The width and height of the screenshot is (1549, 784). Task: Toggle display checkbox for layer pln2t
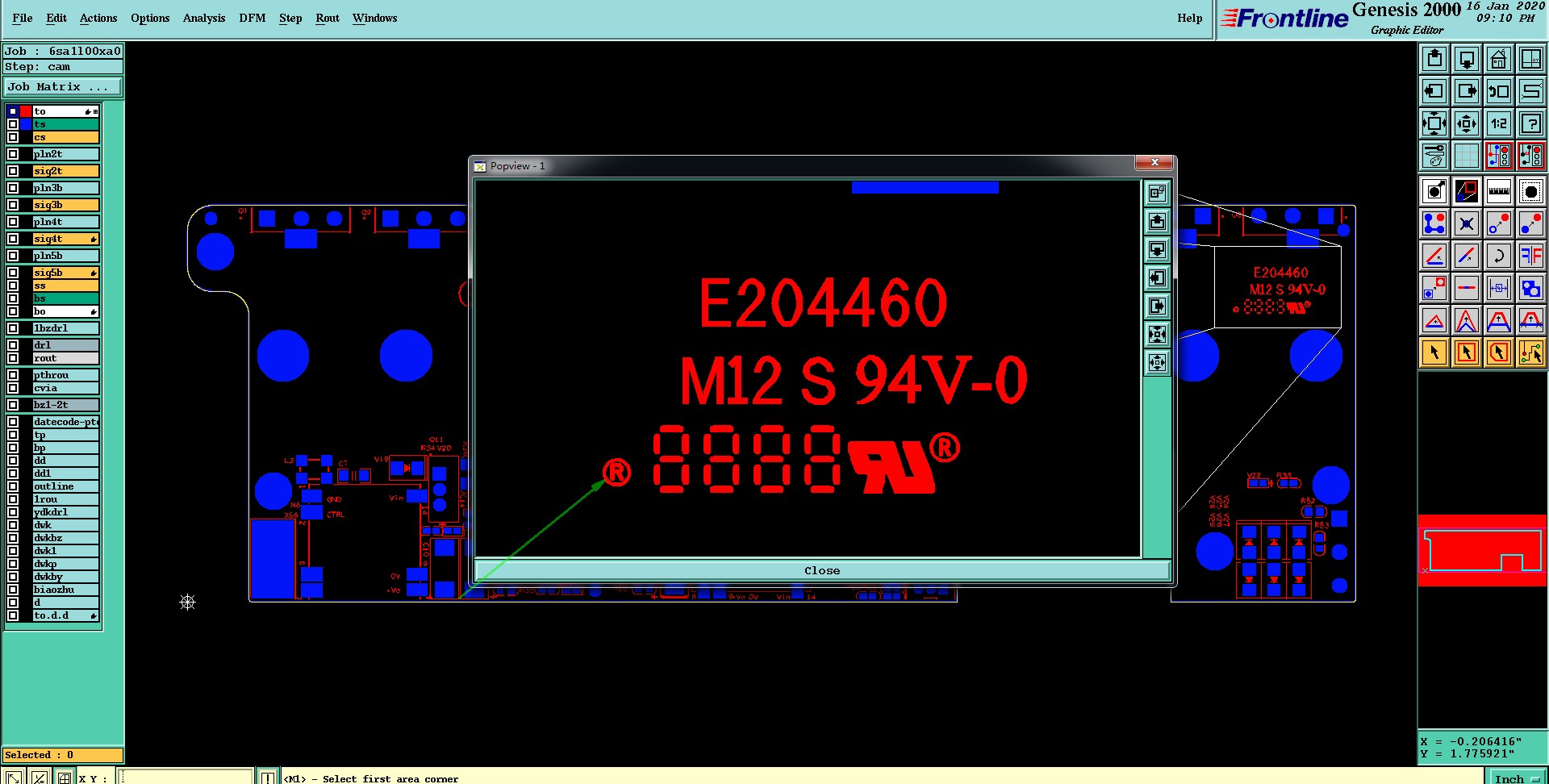(13, 154)
